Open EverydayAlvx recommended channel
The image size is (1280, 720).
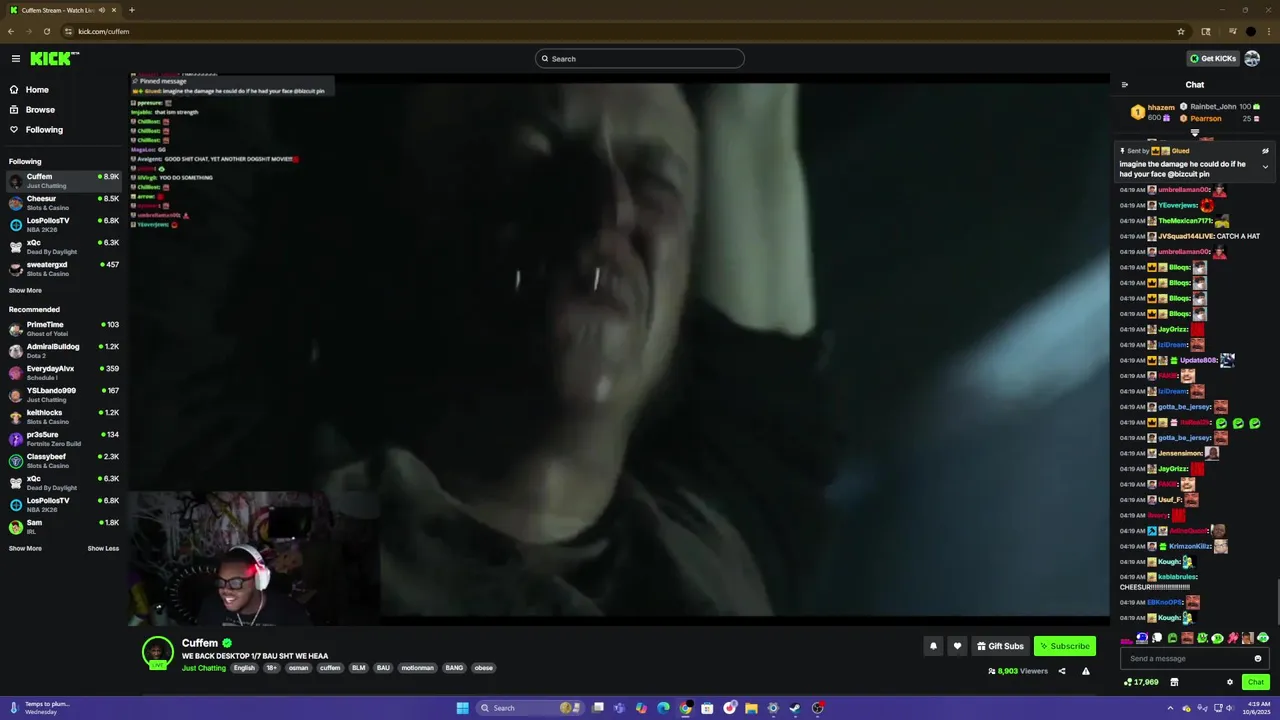pos(63,373)
